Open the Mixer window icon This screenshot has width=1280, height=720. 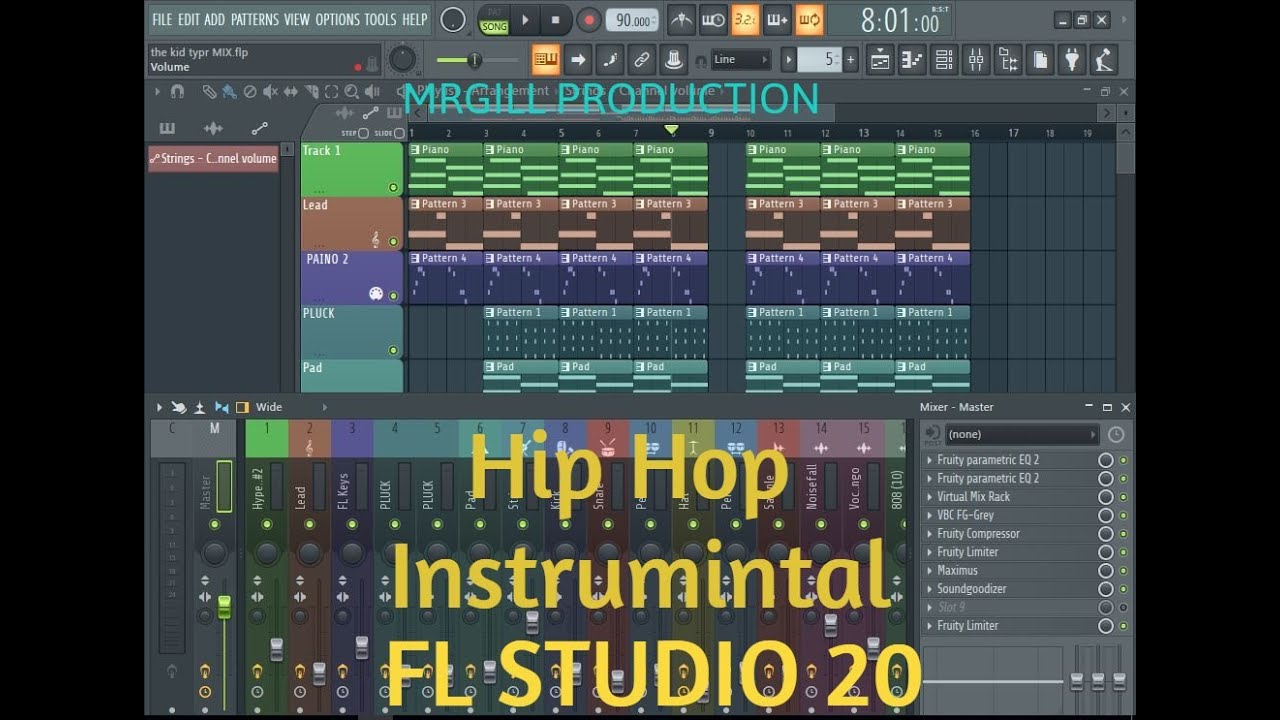(x=976, y=60)
